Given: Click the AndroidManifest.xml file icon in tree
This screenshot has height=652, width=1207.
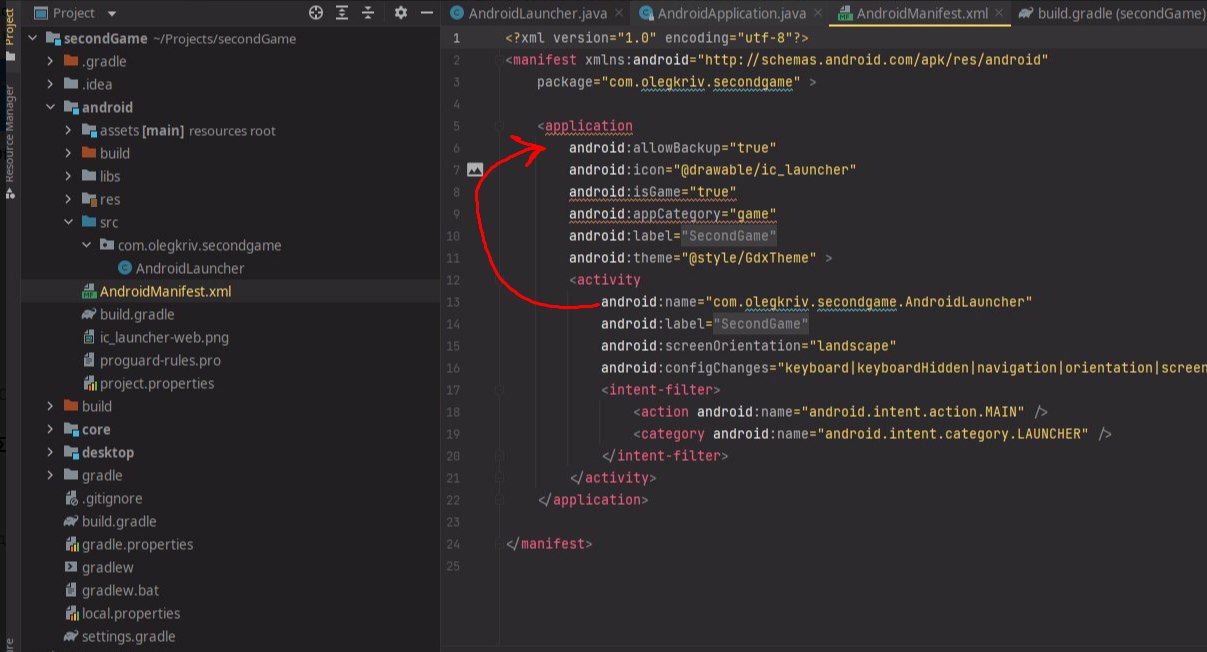Looking at the screenshot, I should (89, 291).
